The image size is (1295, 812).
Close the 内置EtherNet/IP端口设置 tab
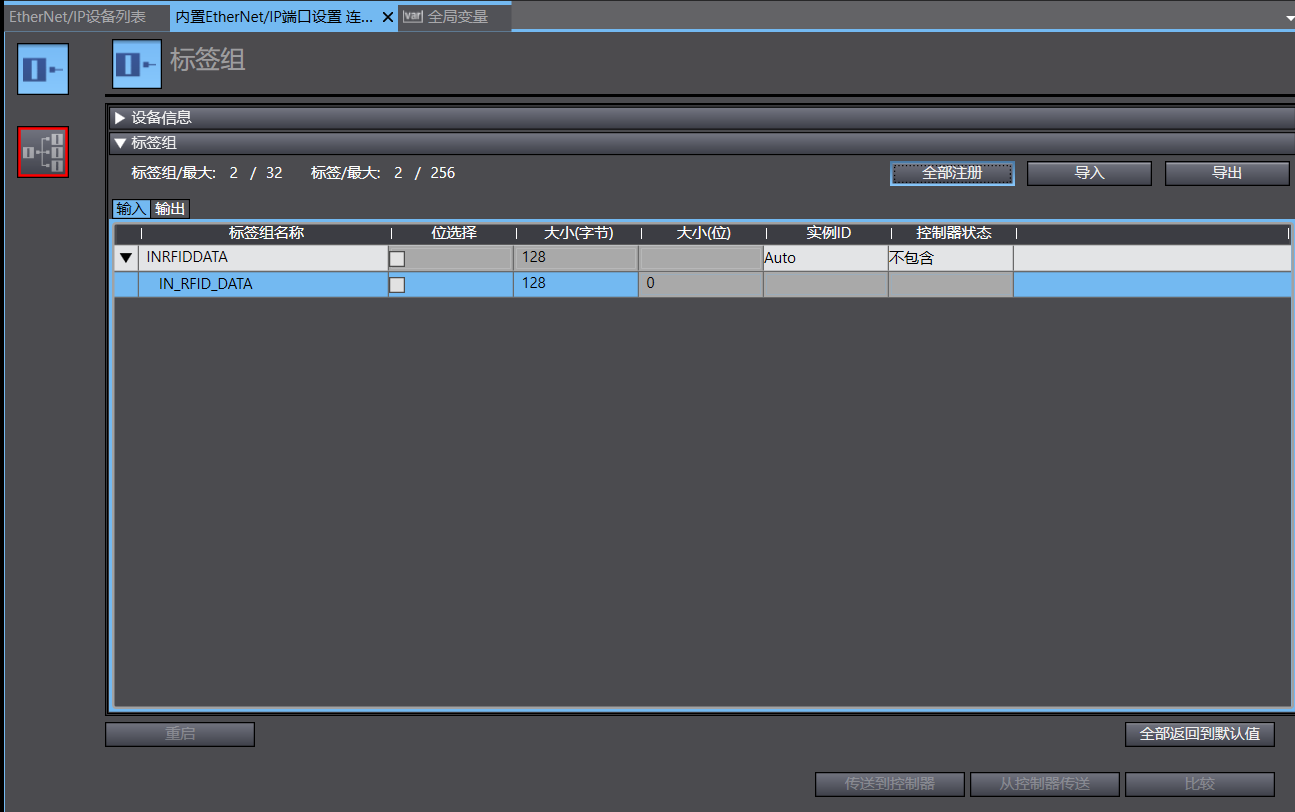(388, 17)
